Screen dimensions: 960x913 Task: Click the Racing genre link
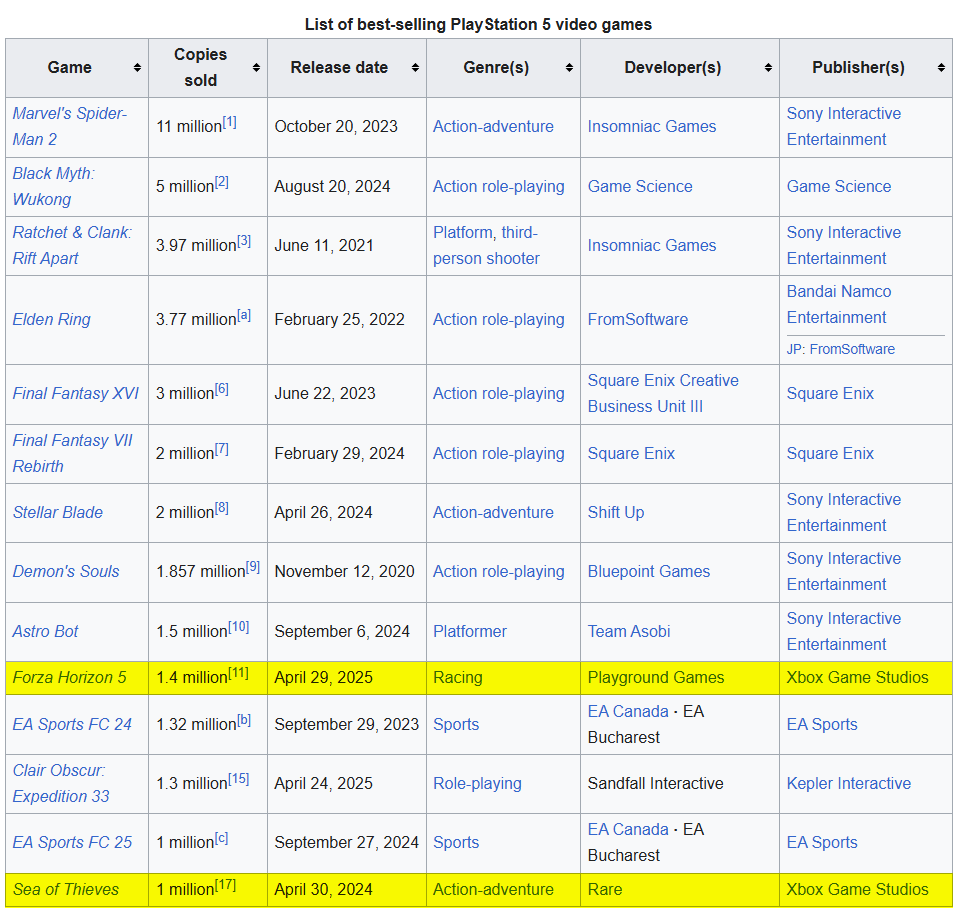coord(458,677)
